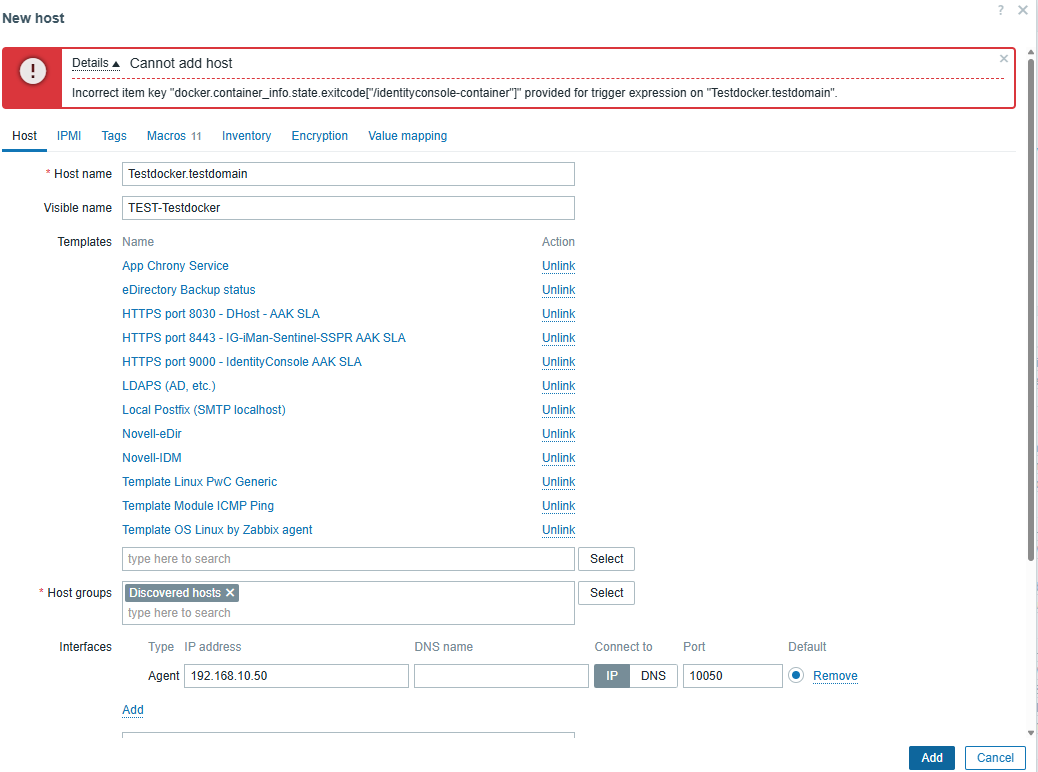Select the default interface radio button

(796, 676)
